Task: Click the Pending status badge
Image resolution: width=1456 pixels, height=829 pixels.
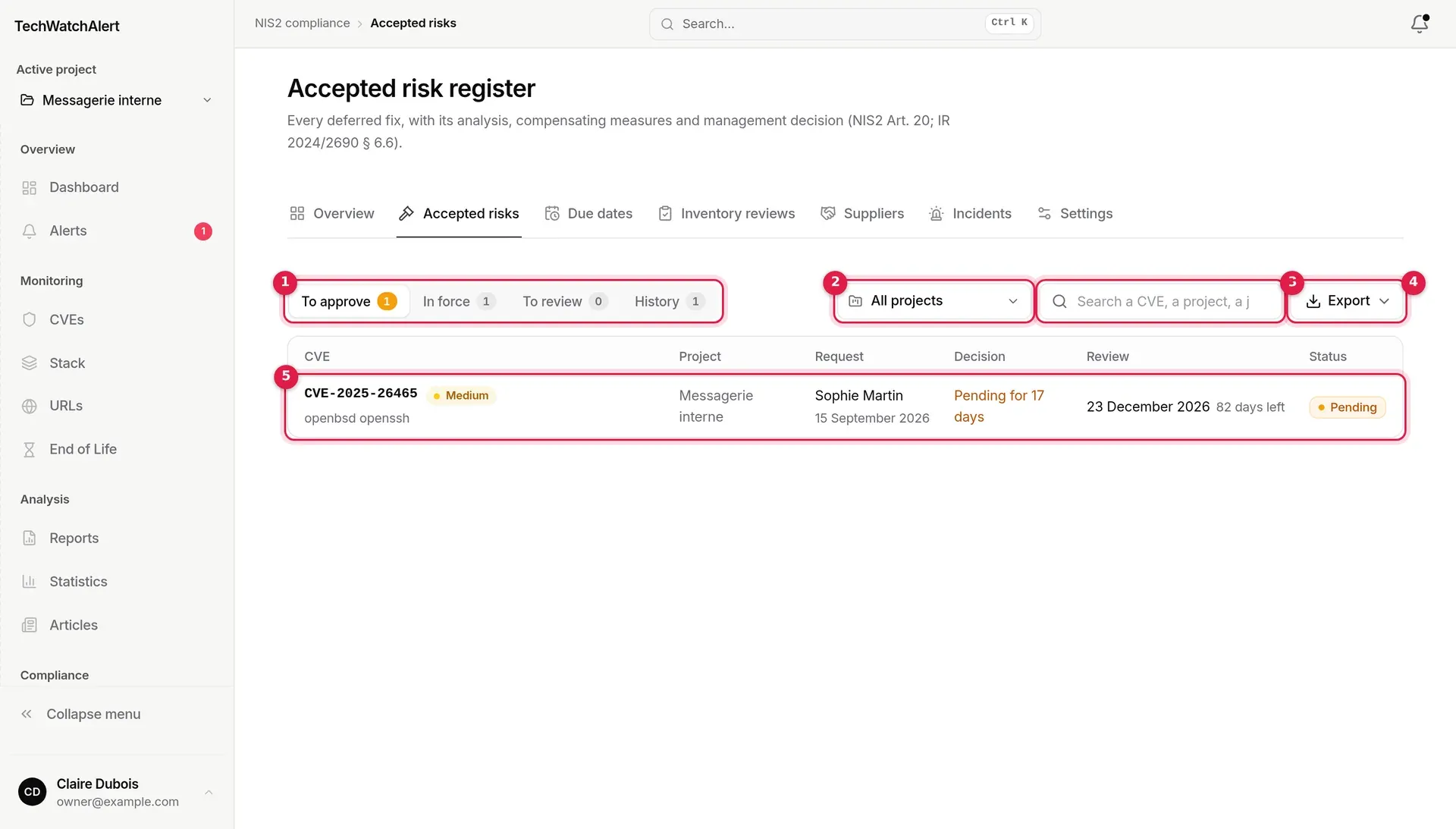Action: pos(1348,407)
